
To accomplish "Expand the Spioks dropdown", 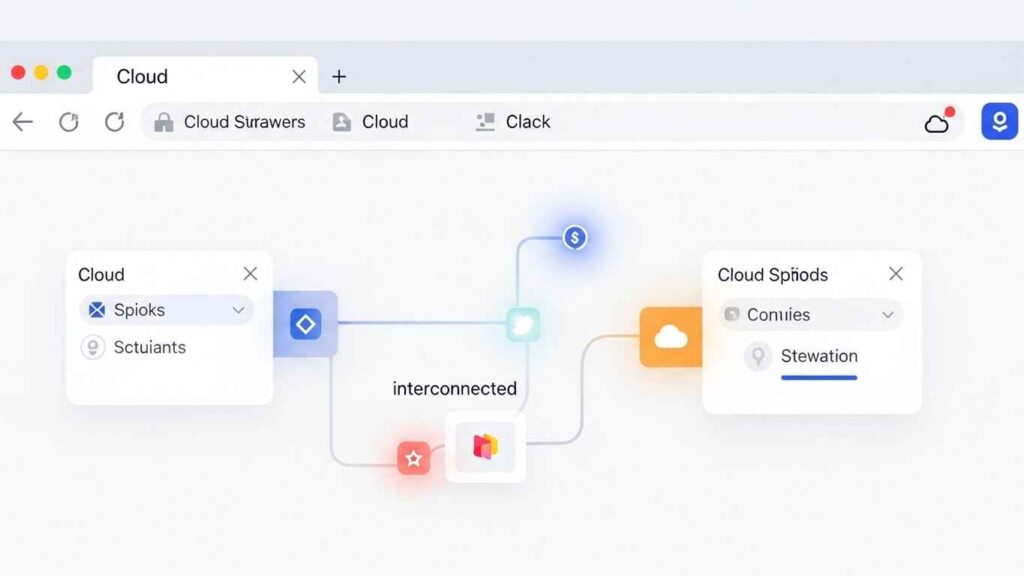I will [x=238, y=310].
